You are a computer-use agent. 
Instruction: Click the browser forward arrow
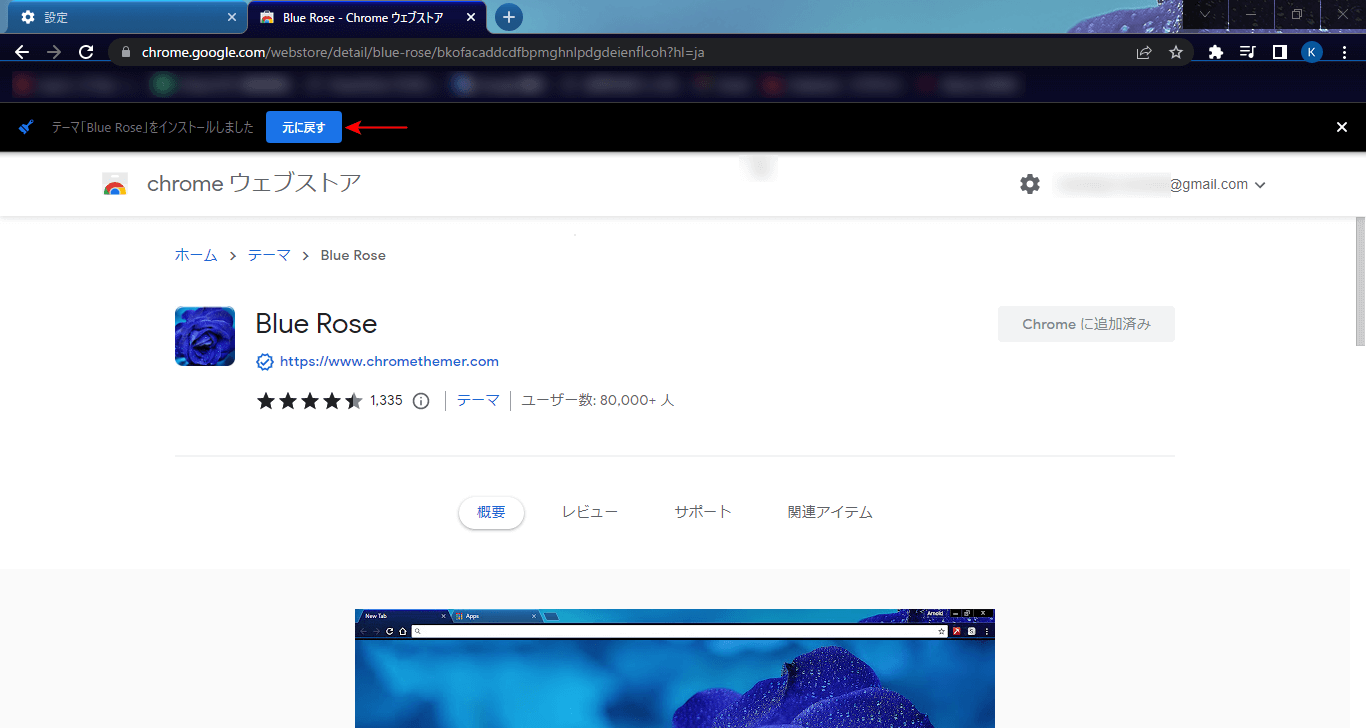[x=54, y=52]
